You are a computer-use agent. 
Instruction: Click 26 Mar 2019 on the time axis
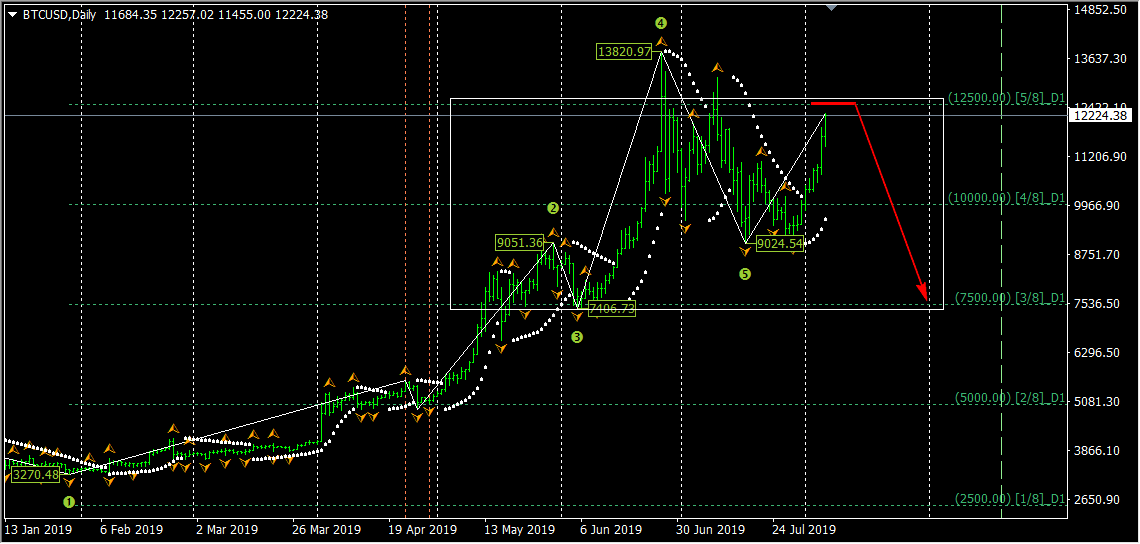tap(326, 529)
